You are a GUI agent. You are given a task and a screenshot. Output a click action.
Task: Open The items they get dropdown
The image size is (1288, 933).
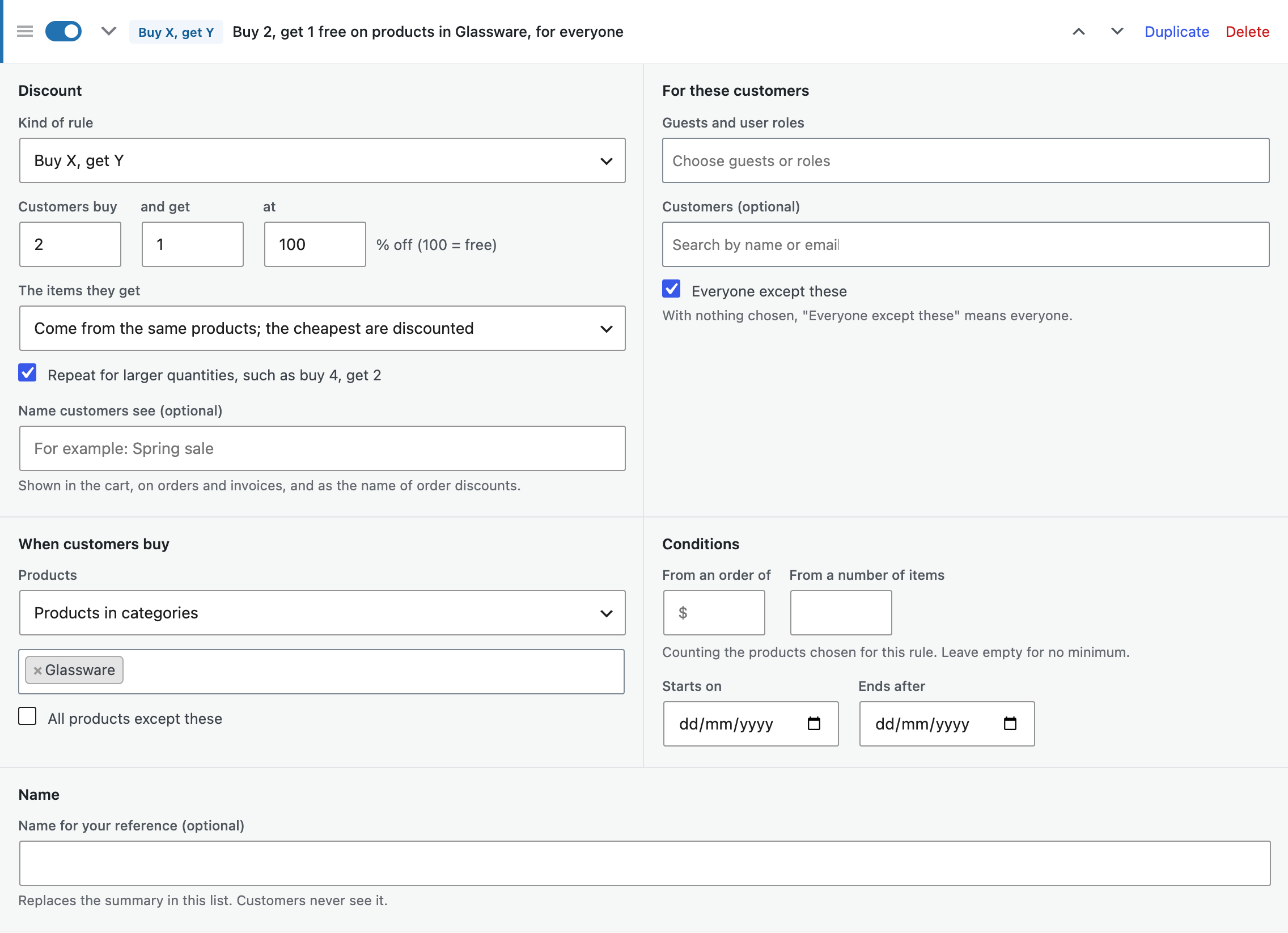point(322,328)
